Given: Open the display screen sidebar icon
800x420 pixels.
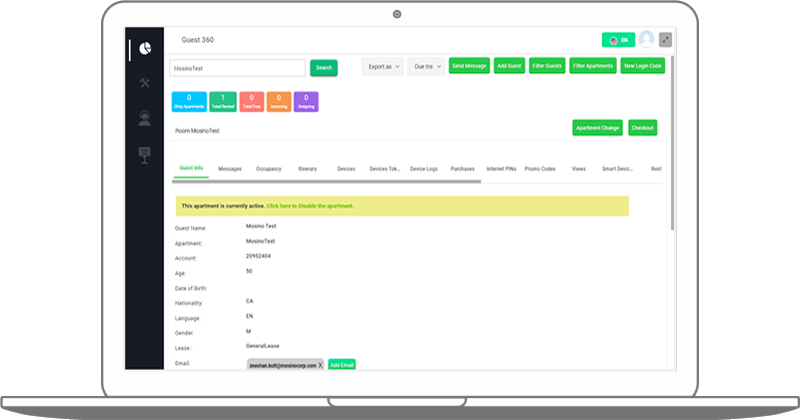Looking at the screenshot, I should (x=145, y=153).
